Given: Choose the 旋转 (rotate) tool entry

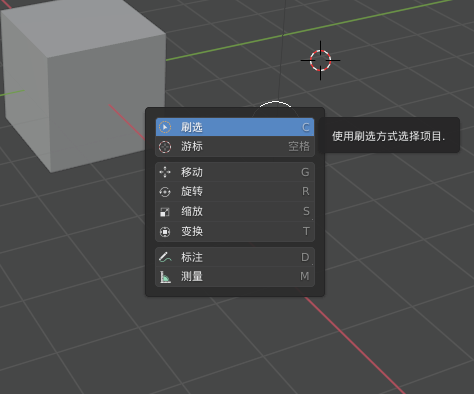Looking at the screenshot, I should [x=235, y=191].
